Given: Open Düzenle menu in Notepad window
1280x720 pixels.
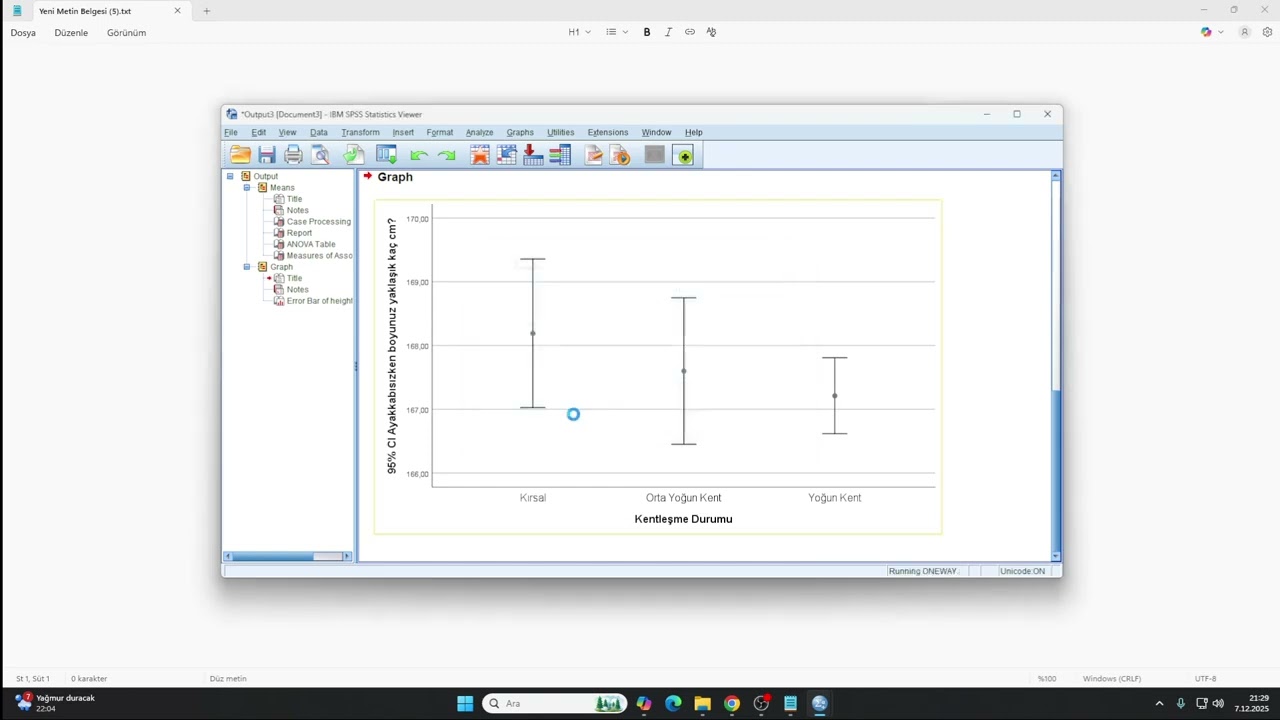Looking at the screenshot, I should 71,33.
